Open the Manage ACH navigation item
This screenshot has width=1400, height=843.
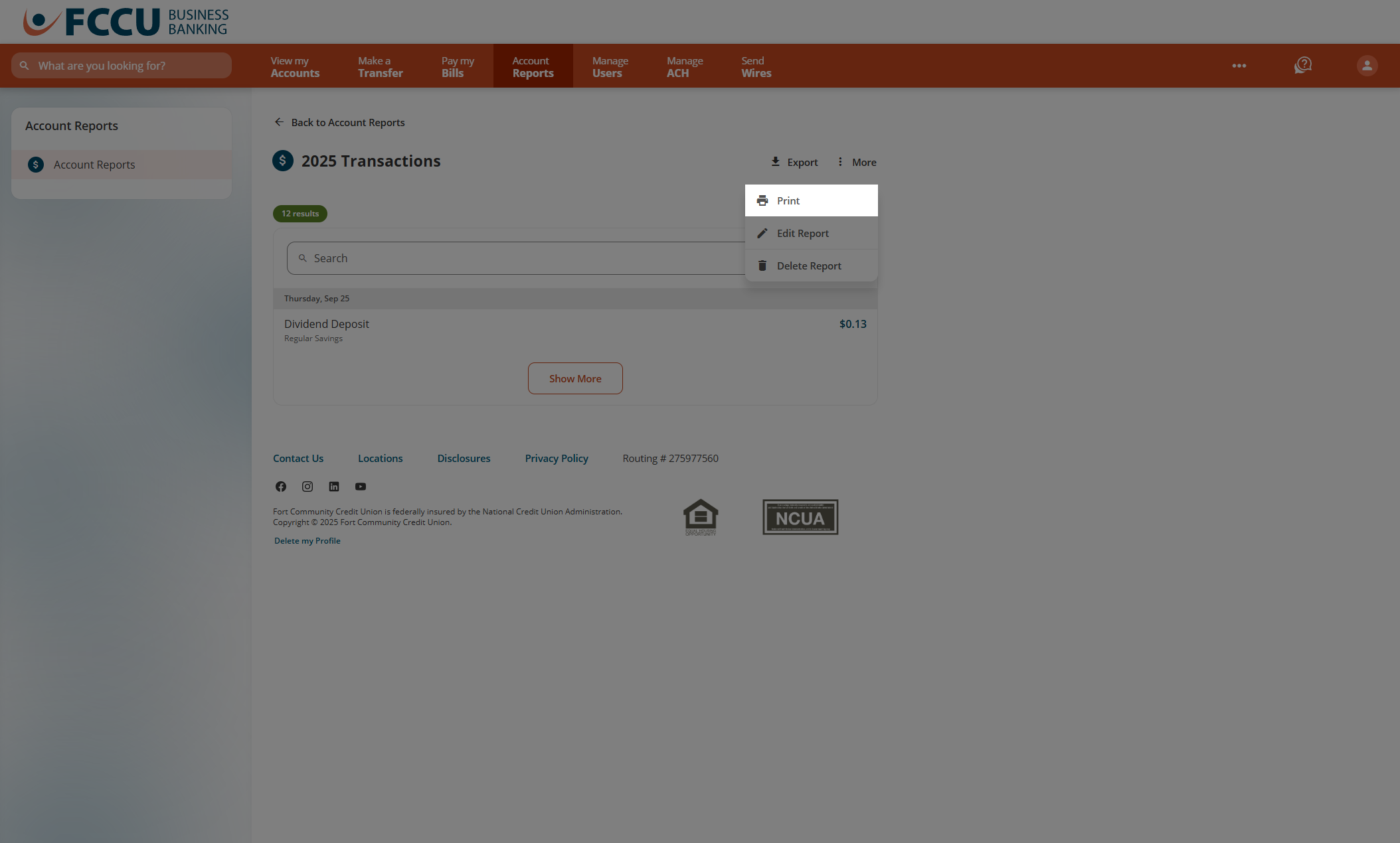(684, 66)
